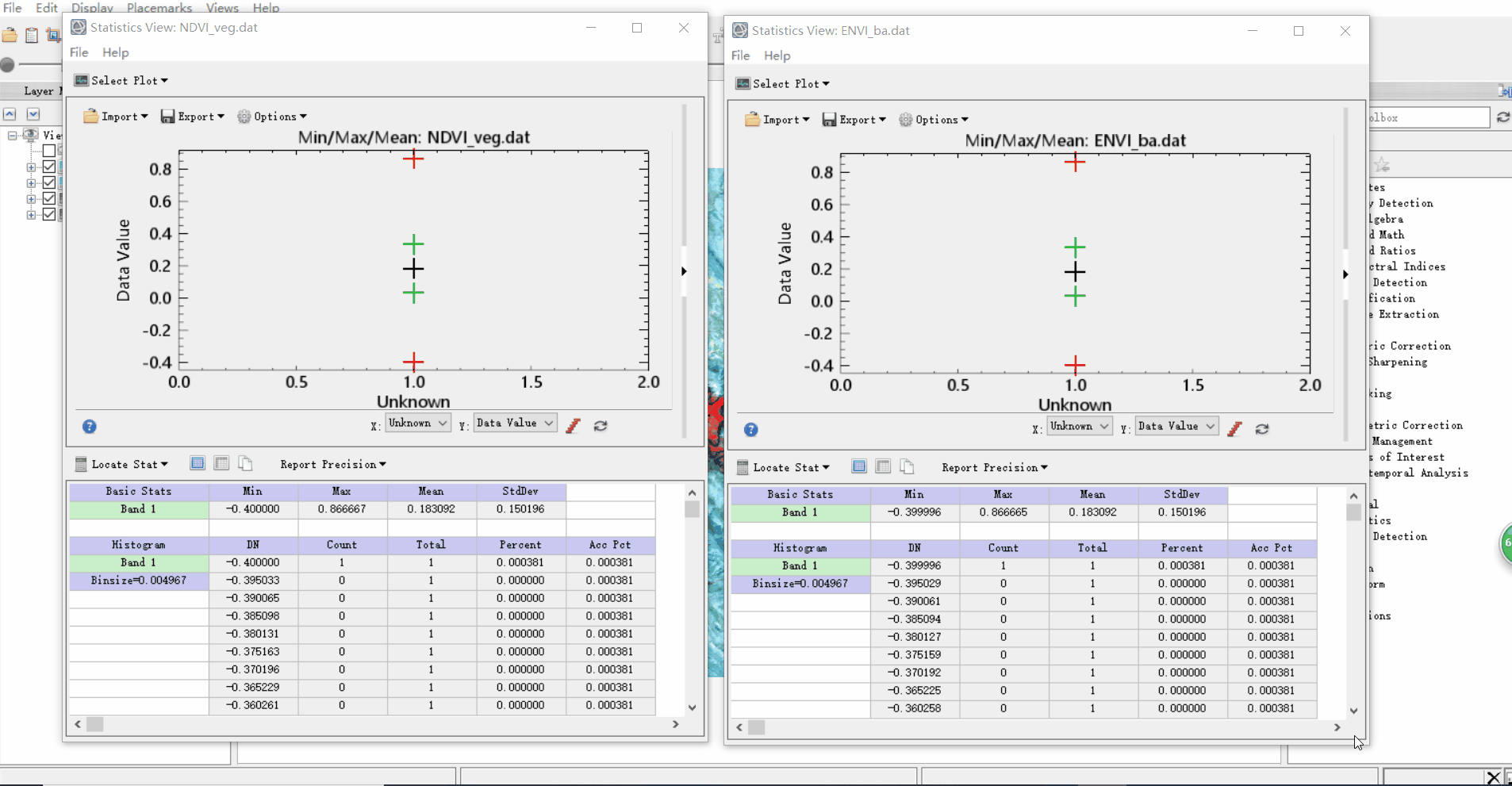
Task: Open Select Plot dropdown in NDVI_veg window
Action: (x=121, y=80)
